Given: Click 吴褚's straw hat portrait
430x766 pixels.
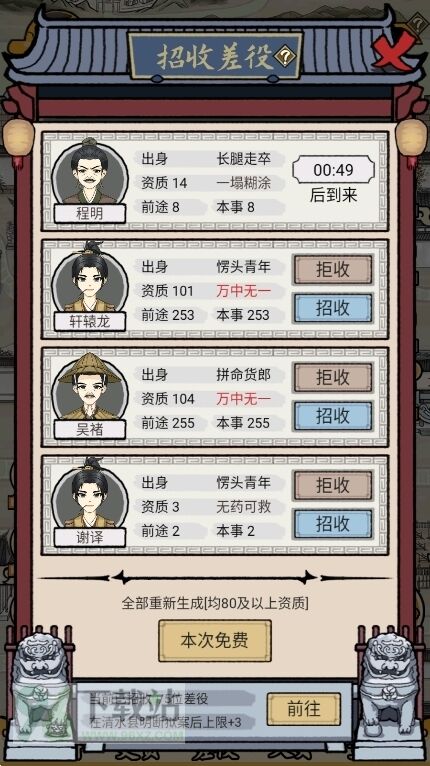Looking at the screenshot, I should pyautogui.click(x=90, y=387).
